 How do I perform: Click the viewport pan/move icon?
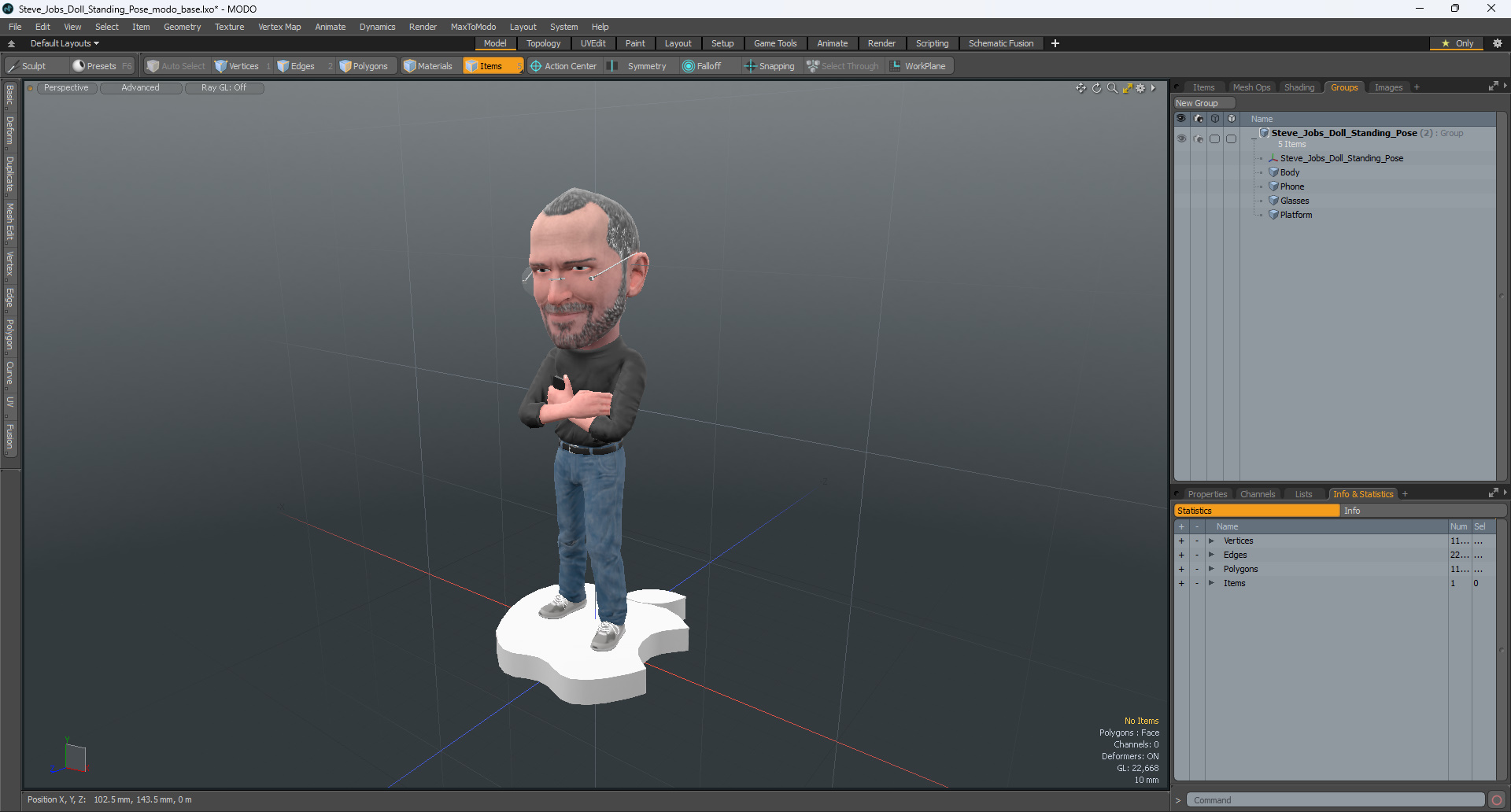tap(1081, 88)
